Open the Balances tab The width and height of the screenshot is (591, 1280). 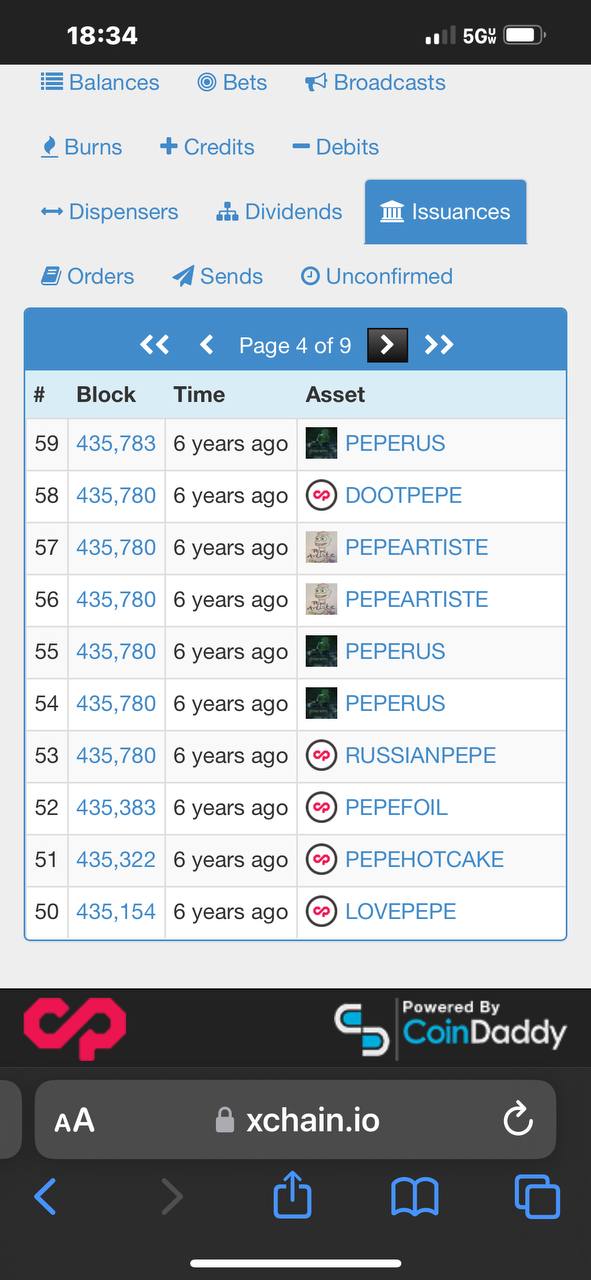(100, 82)
